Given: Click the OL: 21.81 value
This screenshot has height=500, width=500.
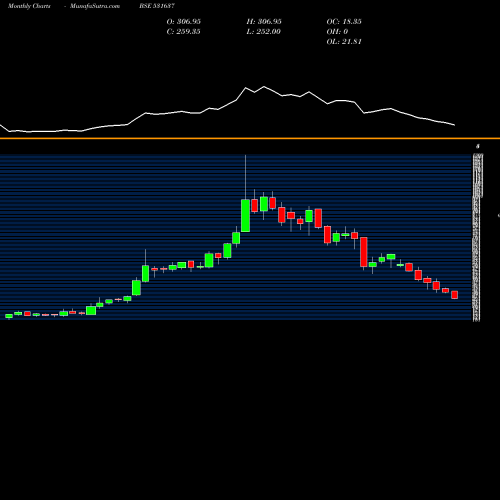Looking at the screenshot, I should [344, 41].
